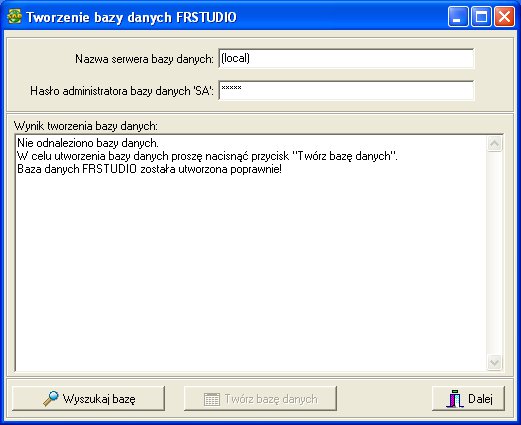This screenshot has height=425, width=521.
Task: Click the Dalej button
Action: 468,399
